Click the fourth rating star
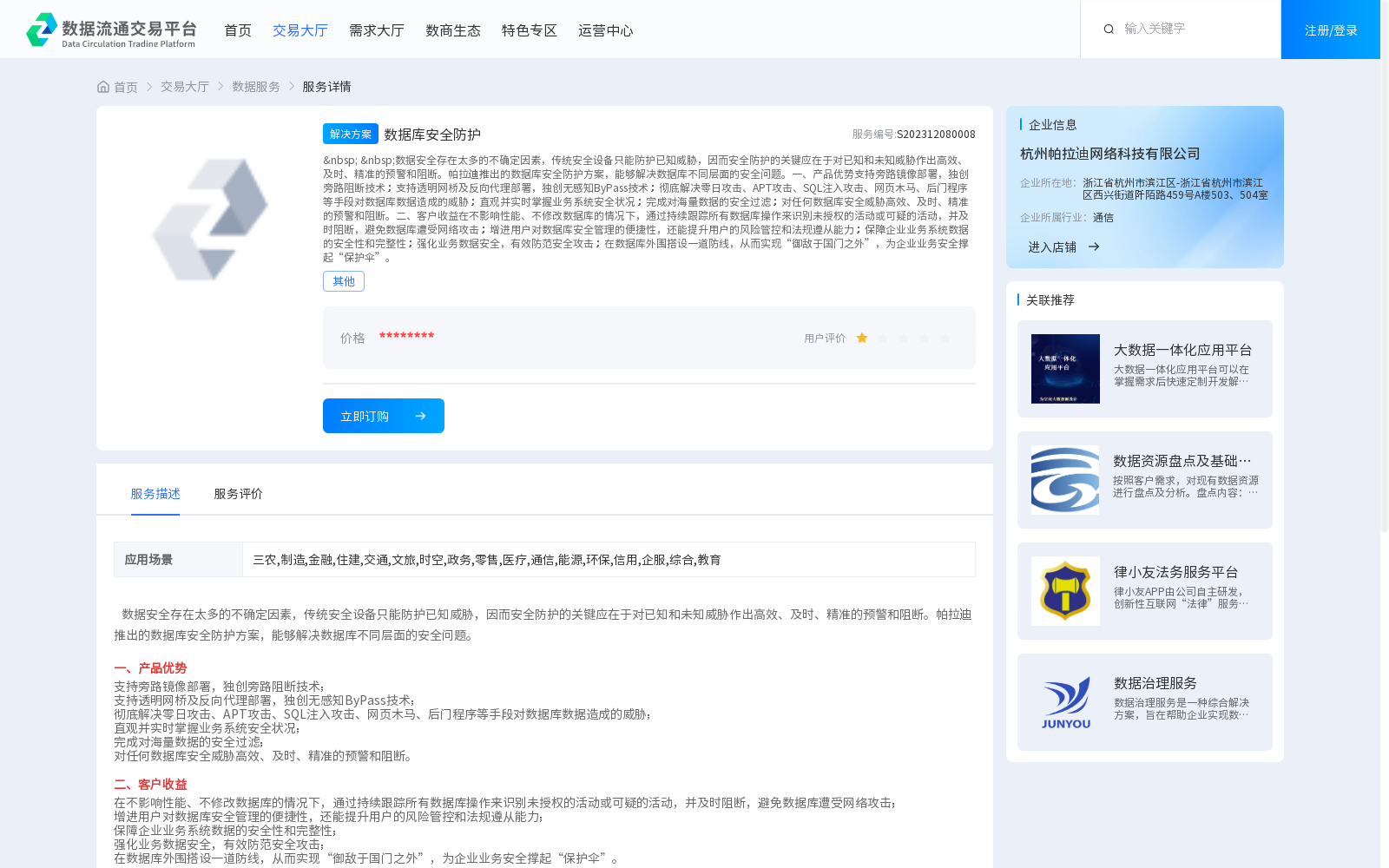The width and height of the screenshot is (1389, 868). click(x=925, y=338)
